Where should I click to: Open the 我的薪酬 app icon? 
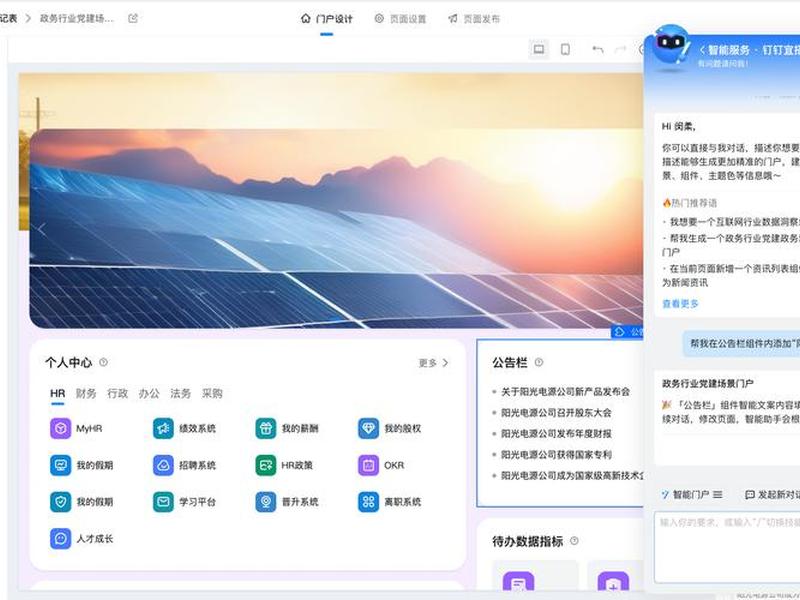[x=266, y=429]
